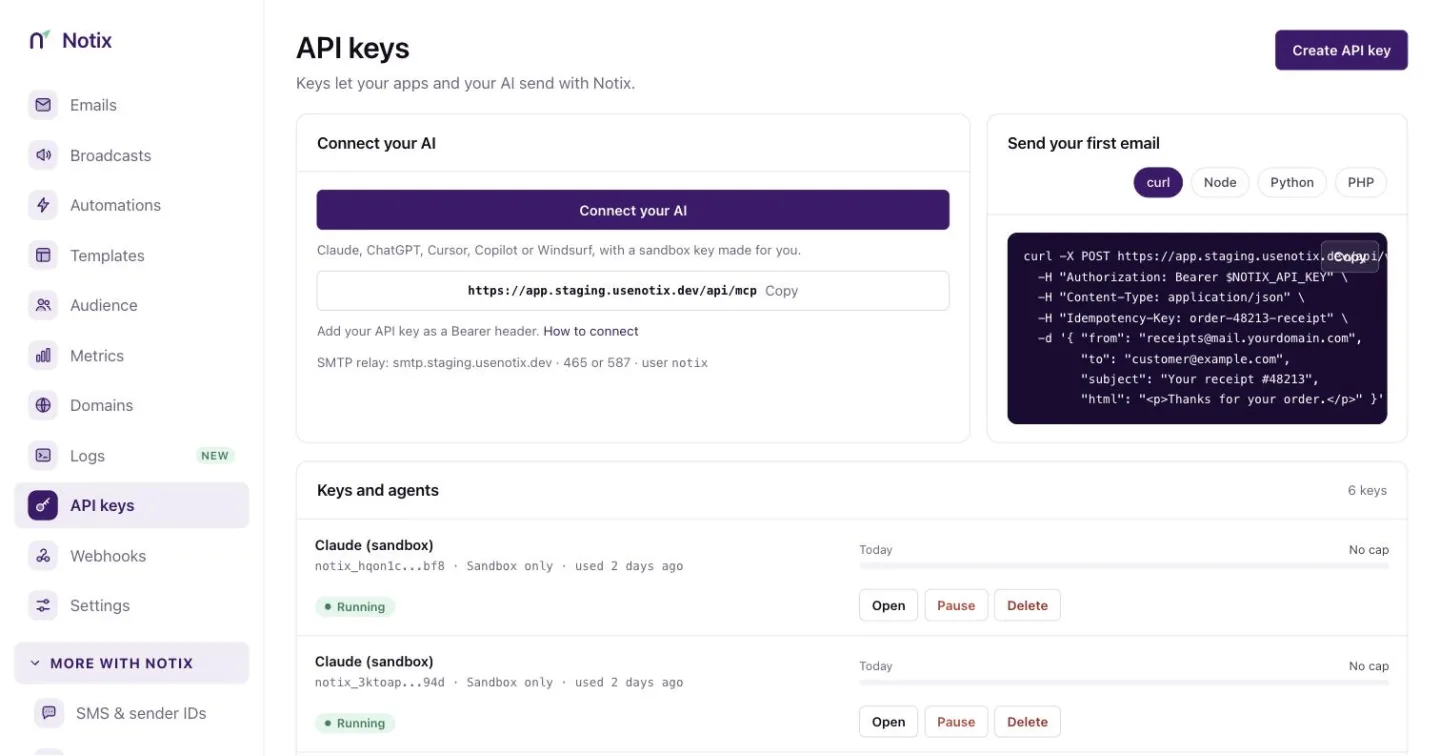
Task: Click the Notix logo icon
Action: point(40,40)
